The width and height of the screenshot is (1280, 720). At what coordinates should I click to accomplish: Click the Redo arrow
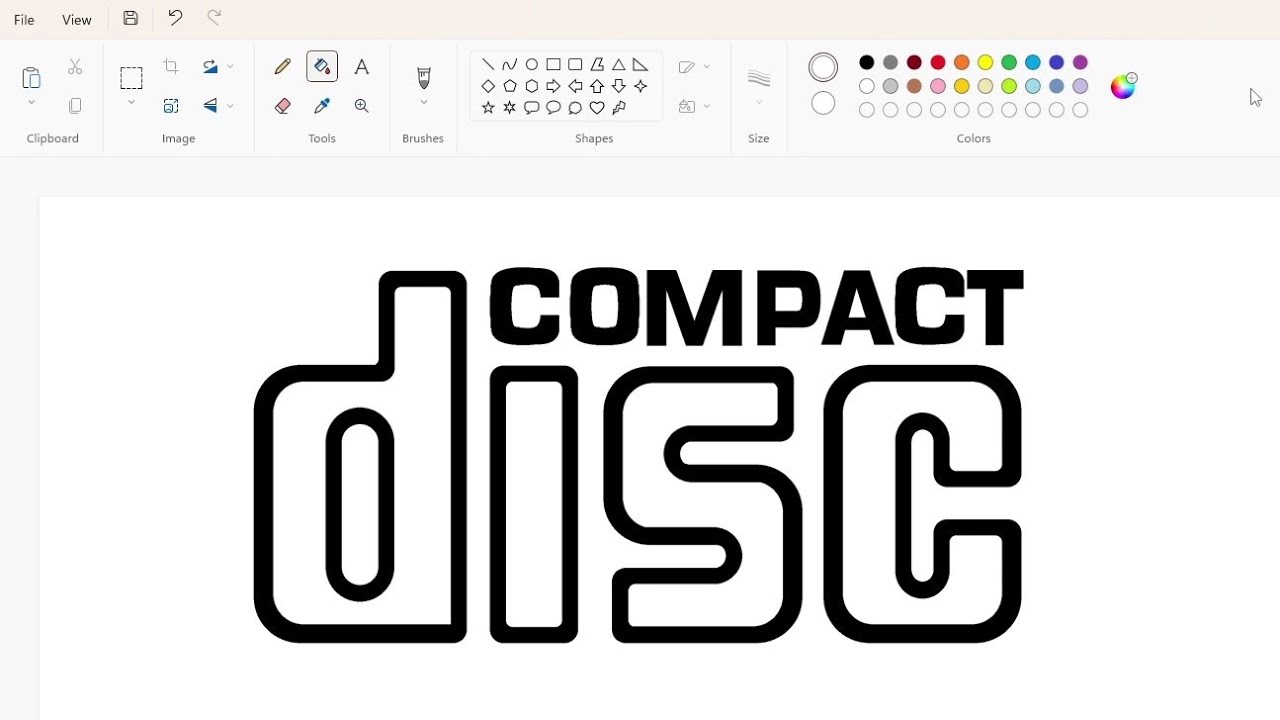coord(214,18)
